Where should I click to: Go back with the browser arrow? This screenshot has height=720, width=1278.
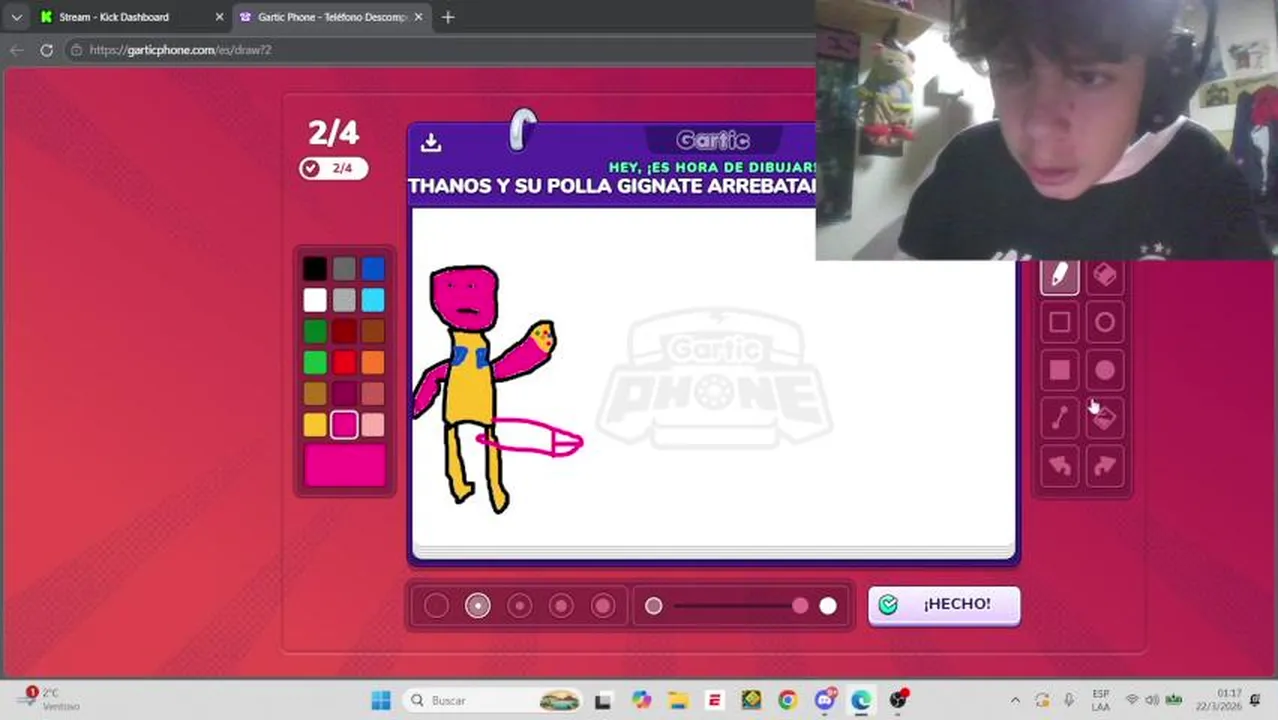(x=16, y=50)
